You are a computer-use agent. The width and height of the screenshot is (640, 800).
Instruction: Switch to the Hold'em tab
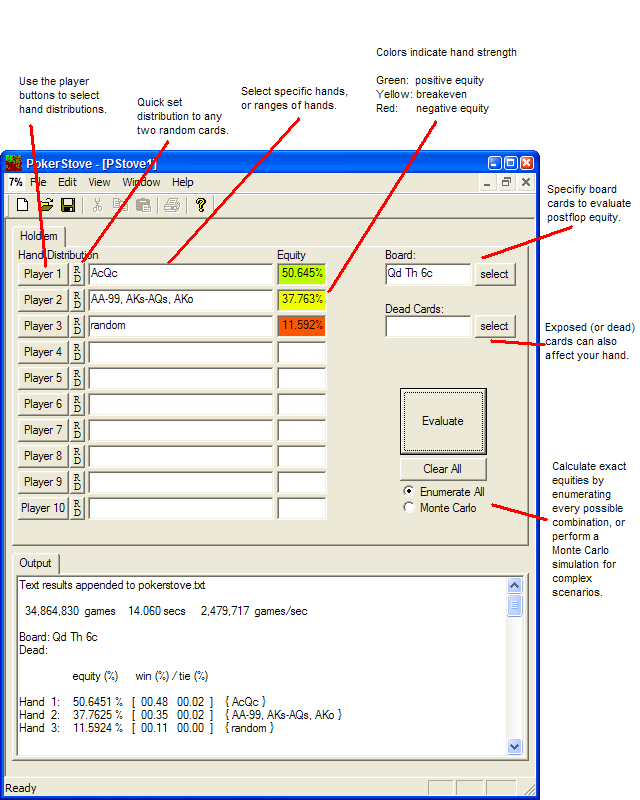pyautogui.click(x=39, y=236)
